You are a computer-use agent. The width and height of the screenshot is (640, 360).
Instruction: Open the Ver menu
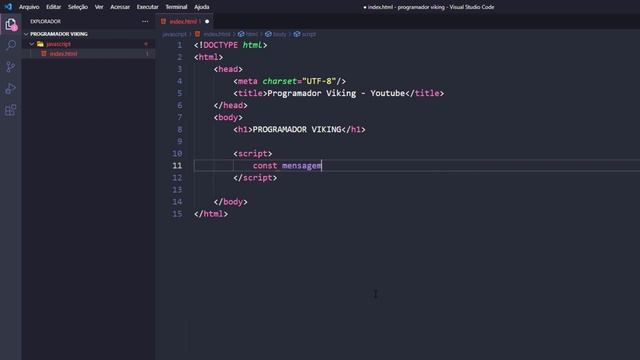coord(99,7)
